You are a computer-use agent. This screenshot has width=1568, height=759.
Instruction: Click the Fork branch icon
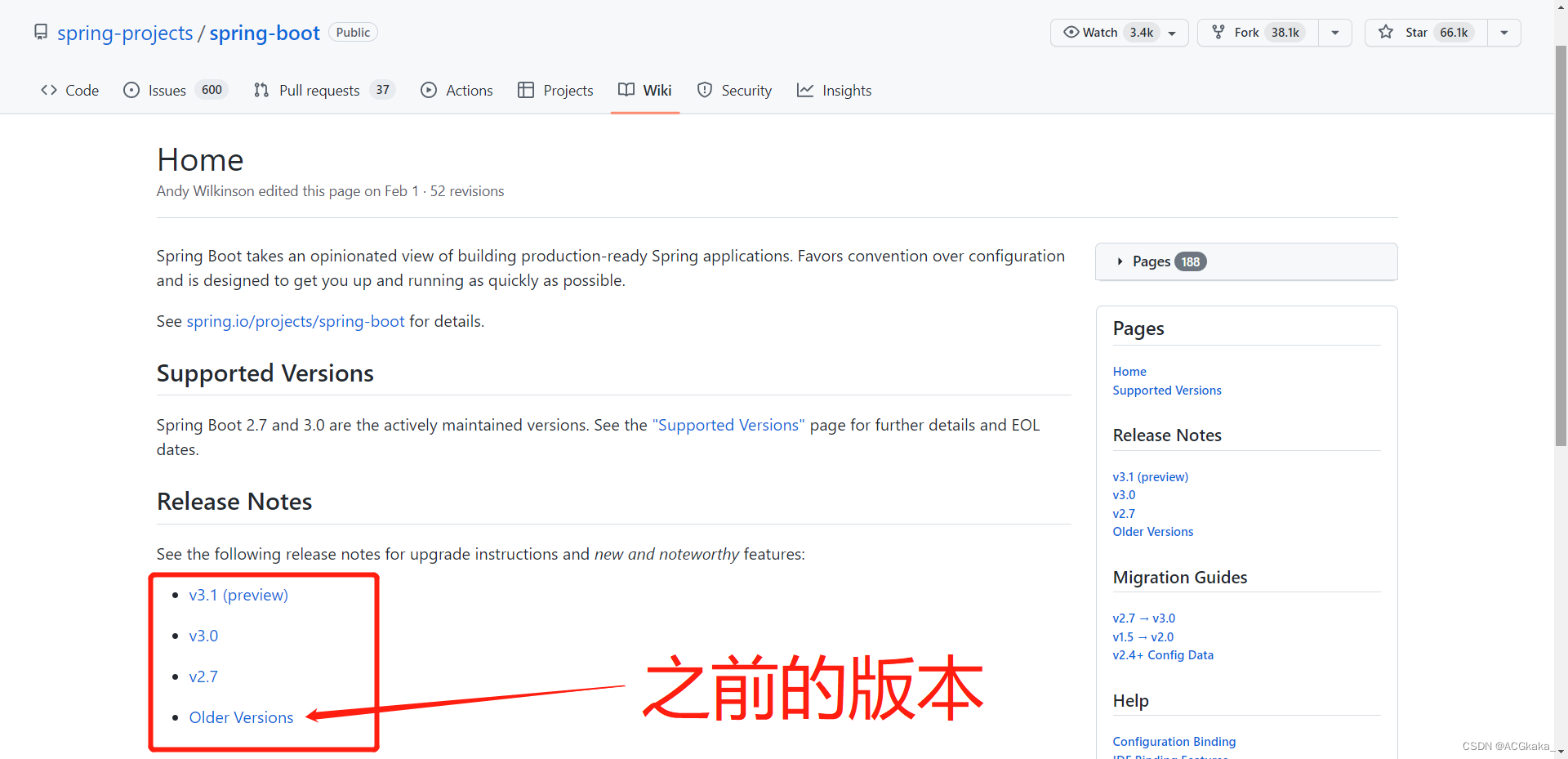[1218, 33]
